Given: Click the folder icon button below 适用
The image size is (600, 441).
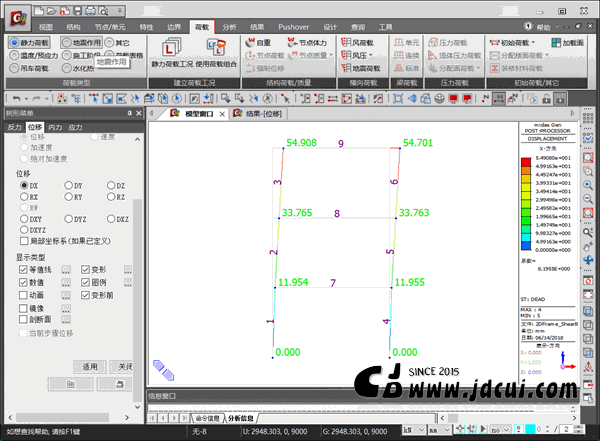Looking at the screenshot, I should (x=70, y=384).
